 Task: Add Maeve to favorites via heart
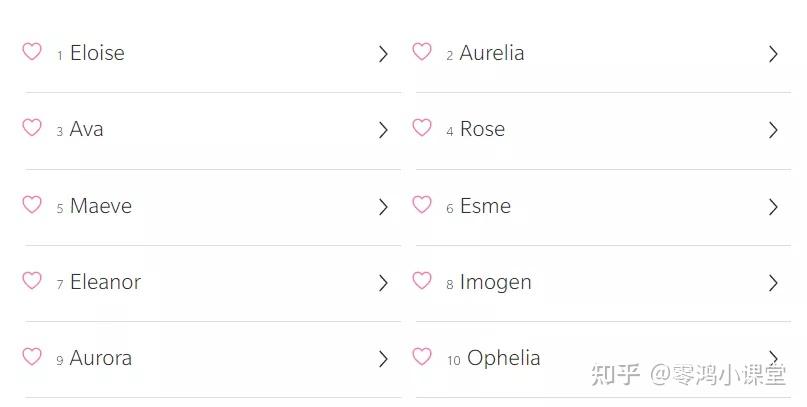click(32, 205)
